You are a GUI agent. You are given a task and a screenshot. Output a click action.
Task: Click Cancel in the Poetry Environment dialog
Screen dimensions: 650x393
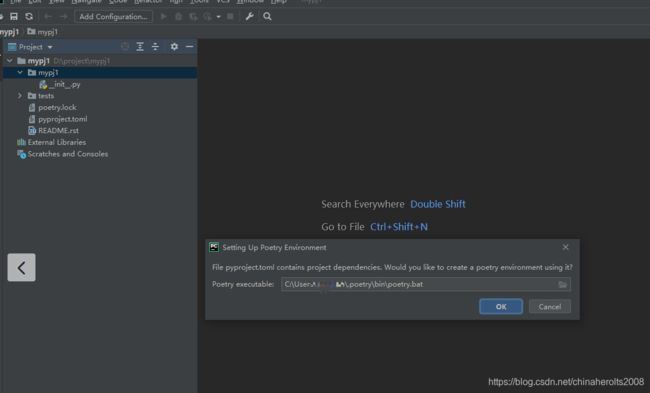(x=550, y=307)
